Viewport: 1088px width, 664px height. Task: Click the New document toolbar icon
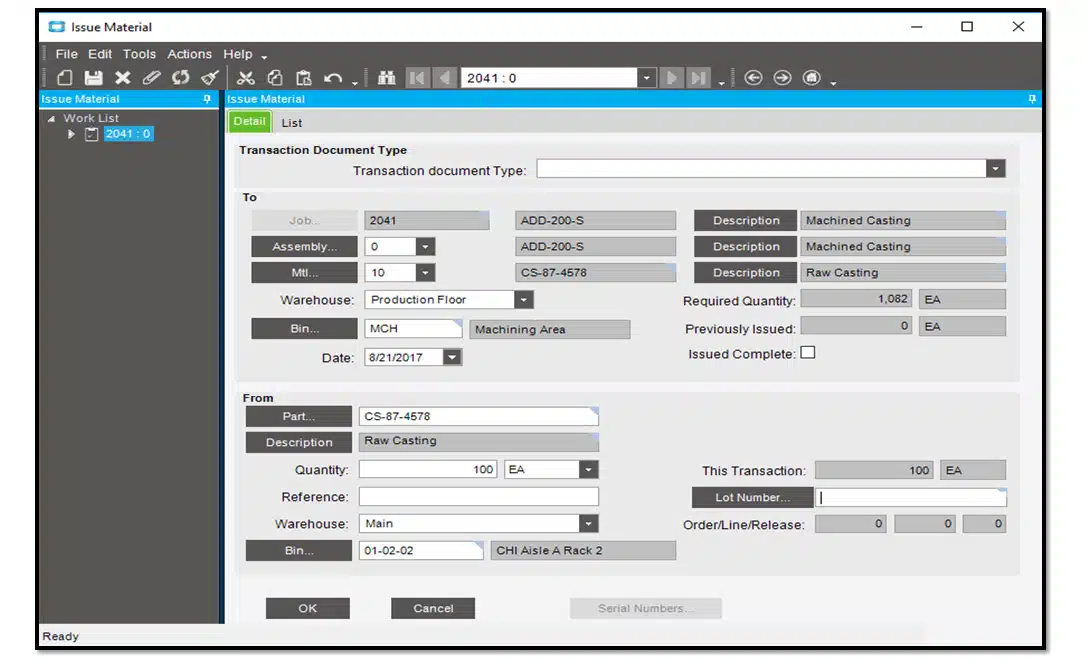click(64, 78)
